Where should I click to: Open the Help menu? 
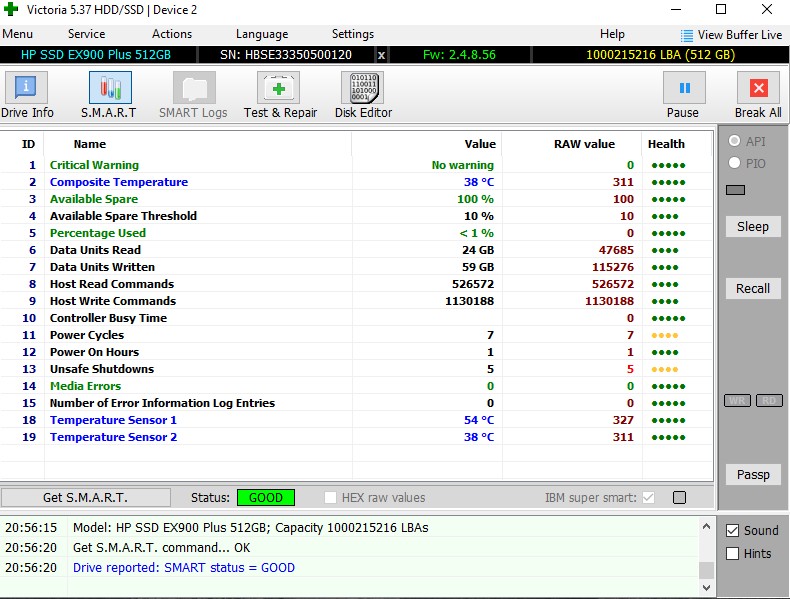612,34
